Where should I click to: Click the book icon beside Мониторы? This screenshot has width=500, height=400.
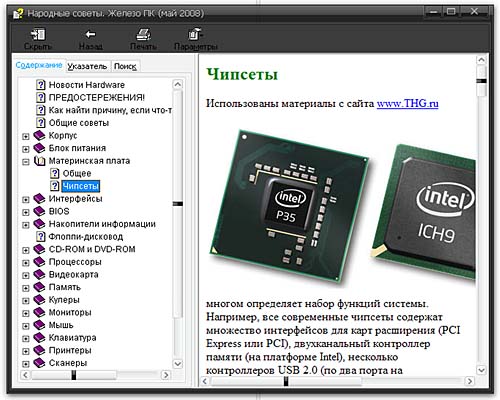tap(39, 313)
